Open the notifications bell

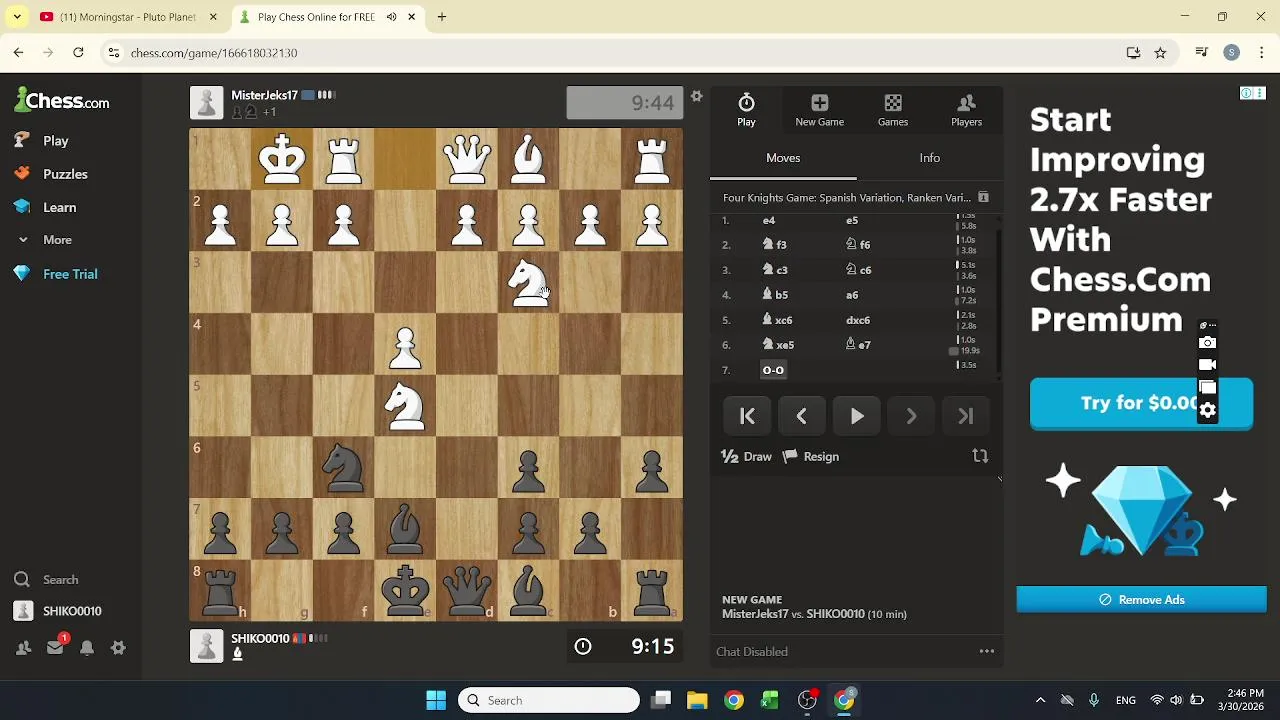[x=87, y=648]
